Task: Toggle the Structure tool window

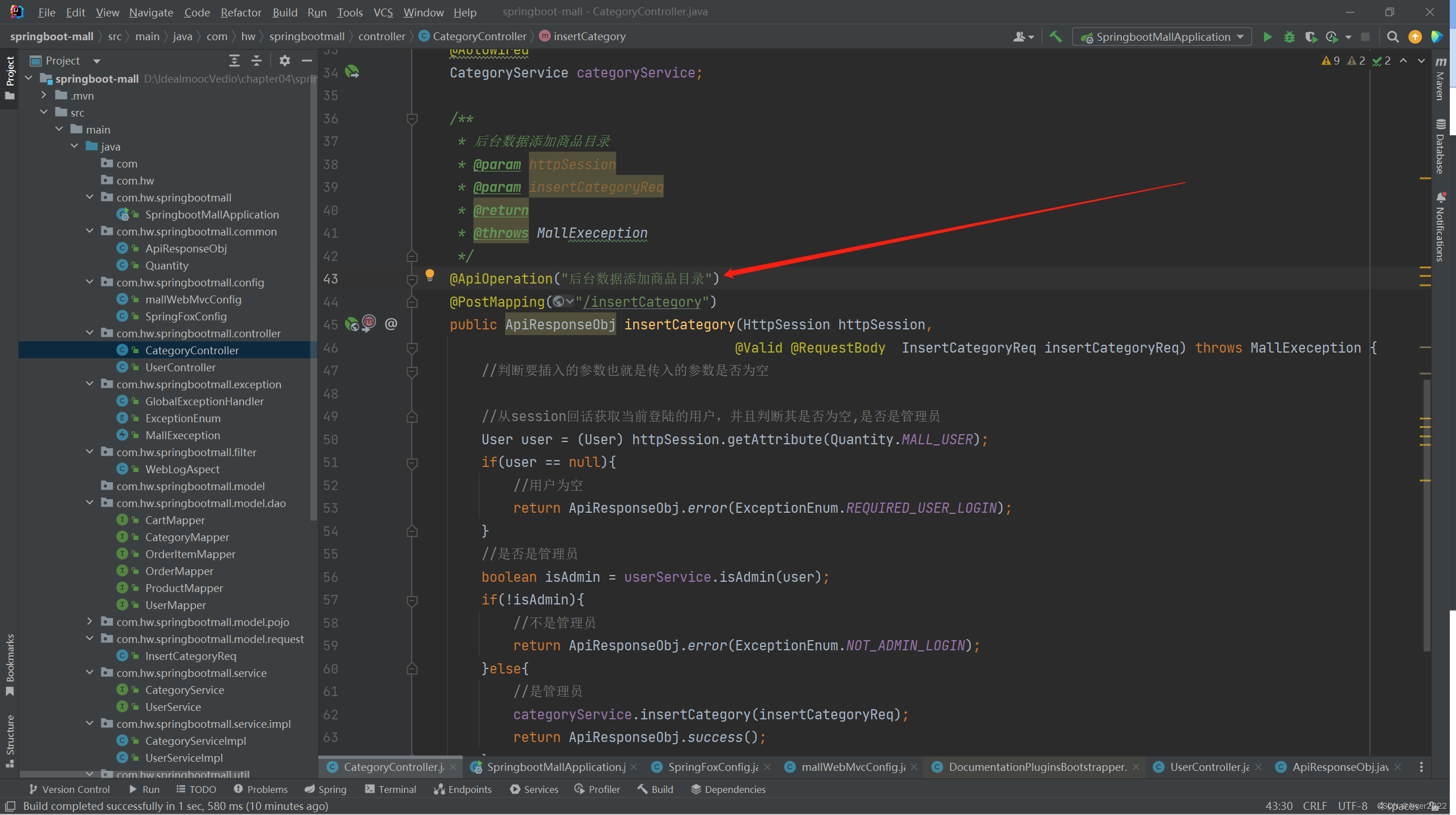Action: coord(10,740)
